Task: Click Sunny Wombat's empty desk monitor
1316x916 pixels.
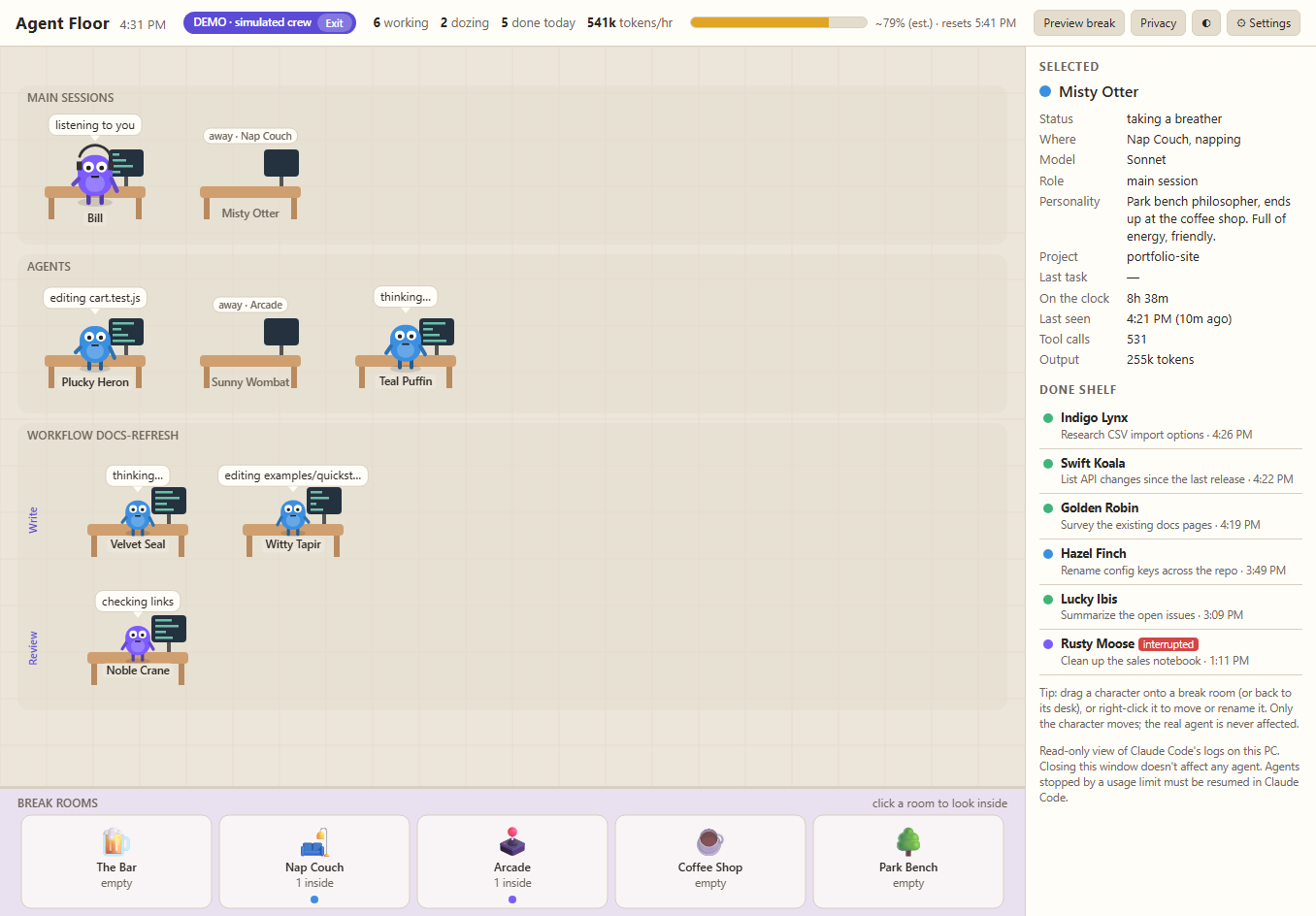Action: 281,333
